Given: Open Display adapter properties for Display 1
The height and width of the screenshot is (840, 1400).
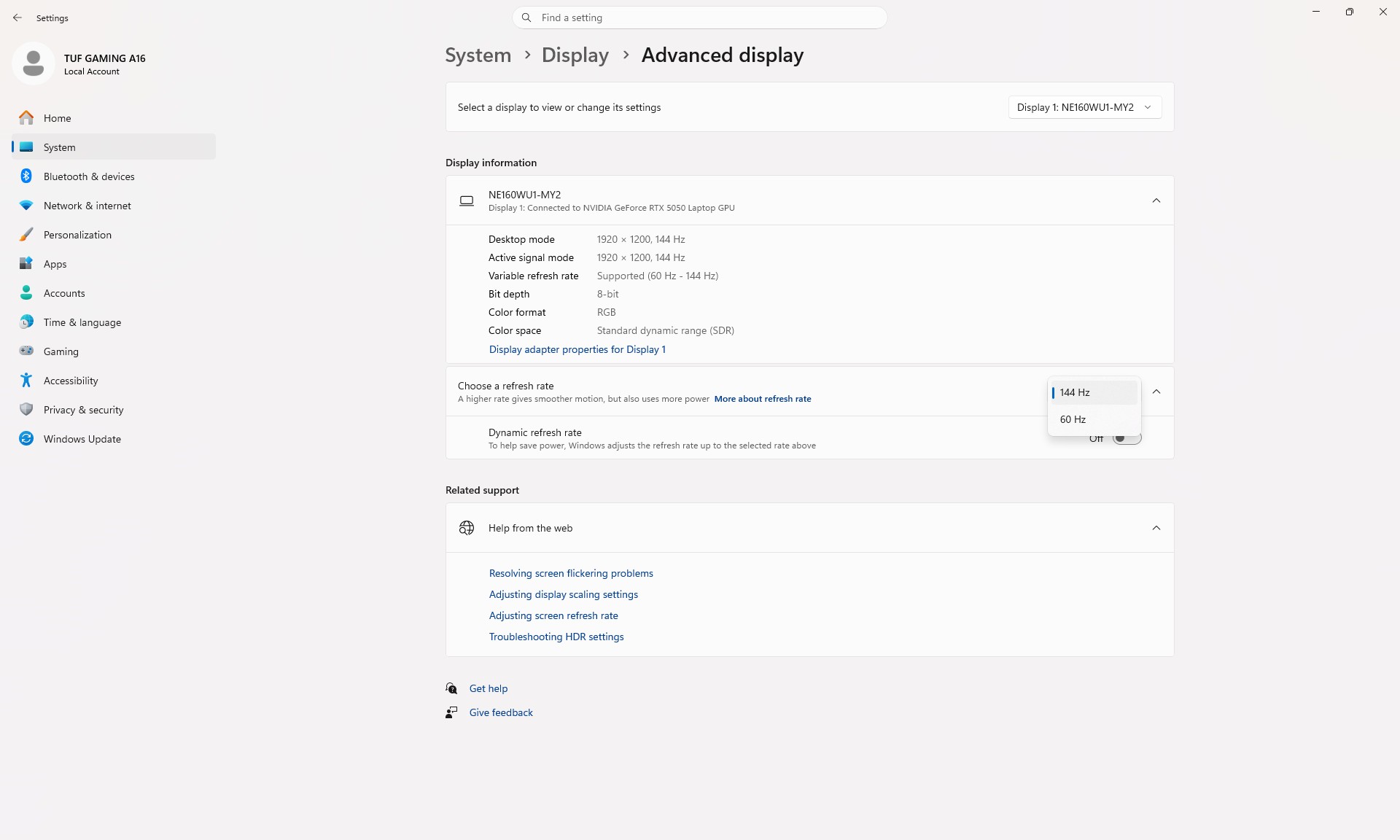Looking at the screenshot, I should [577, 349].
